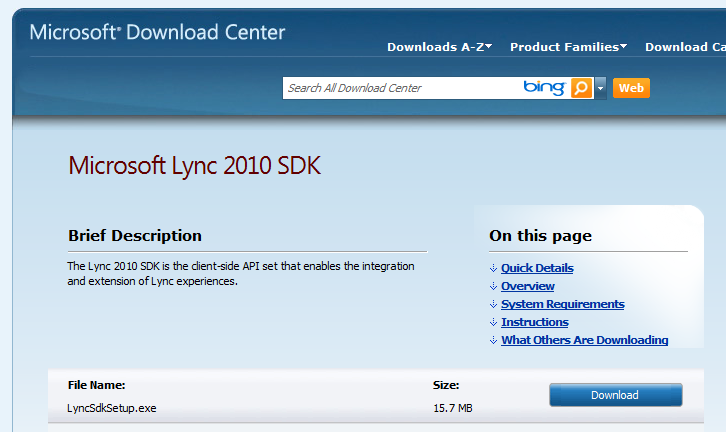726x432 pixels.
Task: Click the Microsoft Download Center logo
Action: pyautogui.click(x=157, y=32)
